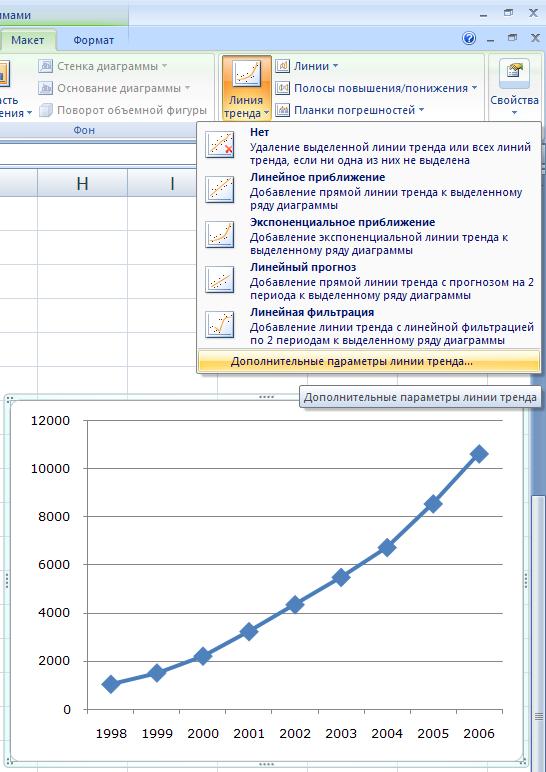Click the Планки погрешностей icon
The image size is (546, 772).
[x=282, y=110]
